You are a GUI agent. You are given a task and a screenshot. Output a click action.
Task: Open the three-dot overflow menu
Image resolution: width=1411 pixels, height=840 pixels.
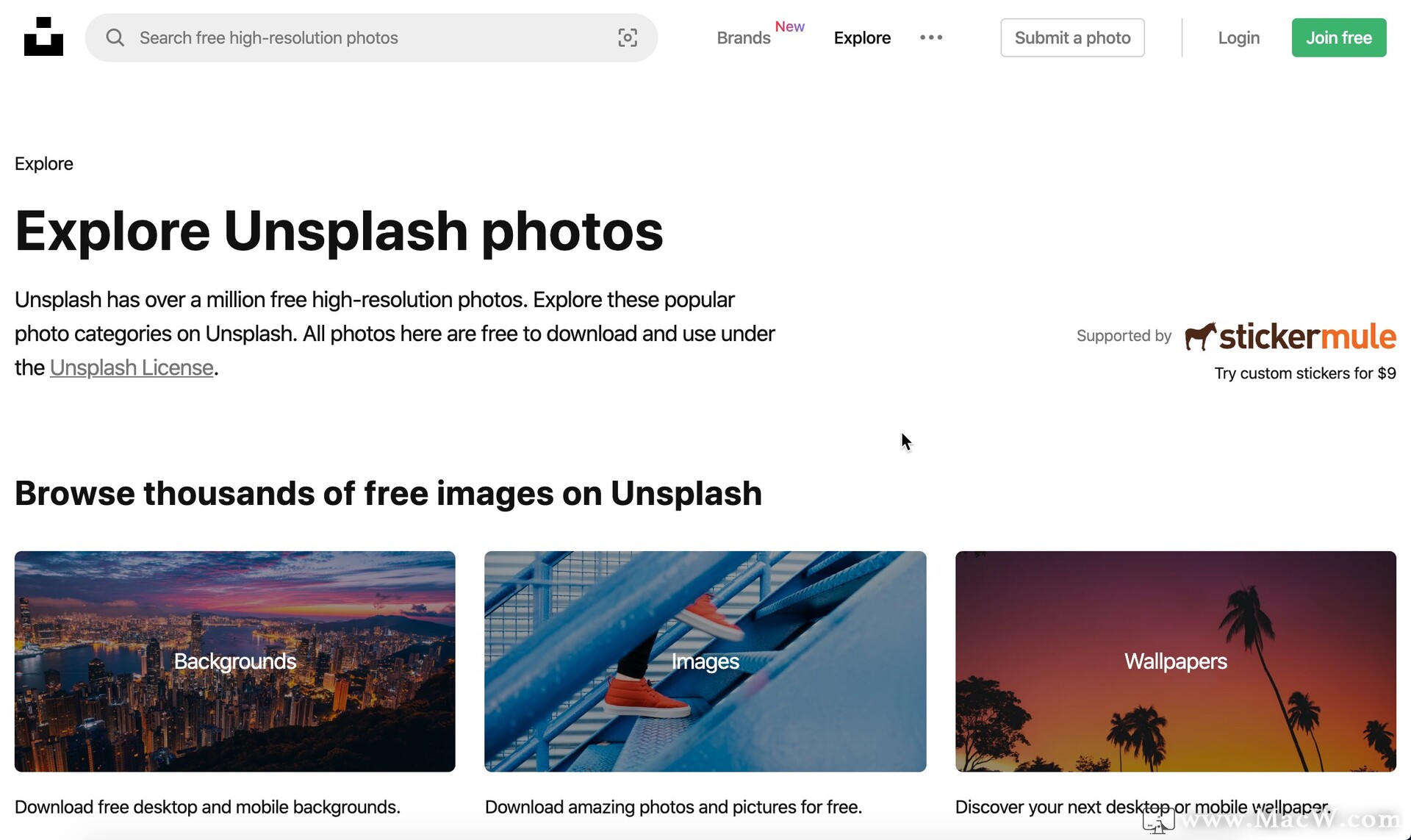point(930,37)
